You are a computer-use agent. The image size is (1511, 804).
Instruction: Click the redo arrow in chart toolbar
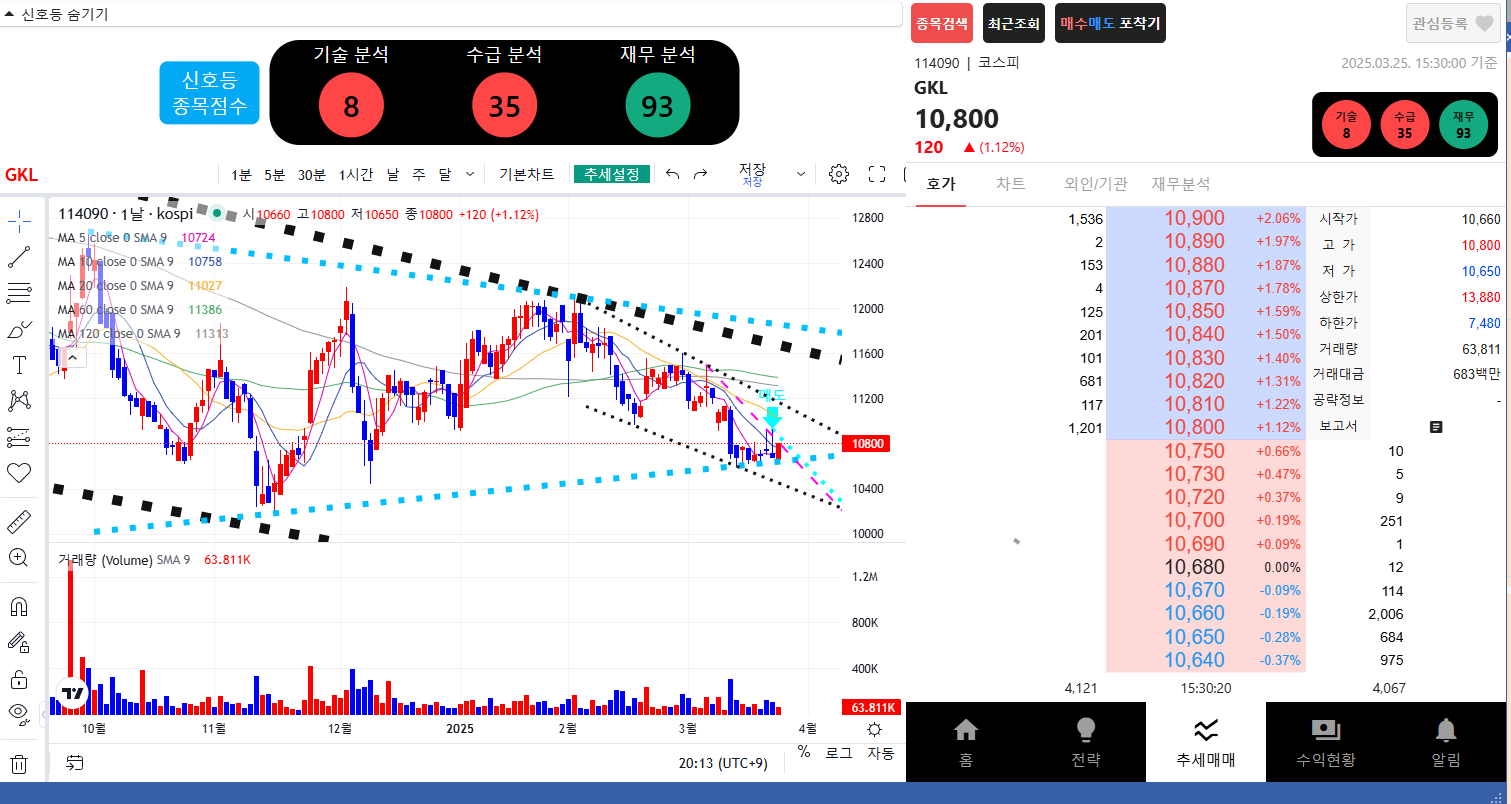700,174
